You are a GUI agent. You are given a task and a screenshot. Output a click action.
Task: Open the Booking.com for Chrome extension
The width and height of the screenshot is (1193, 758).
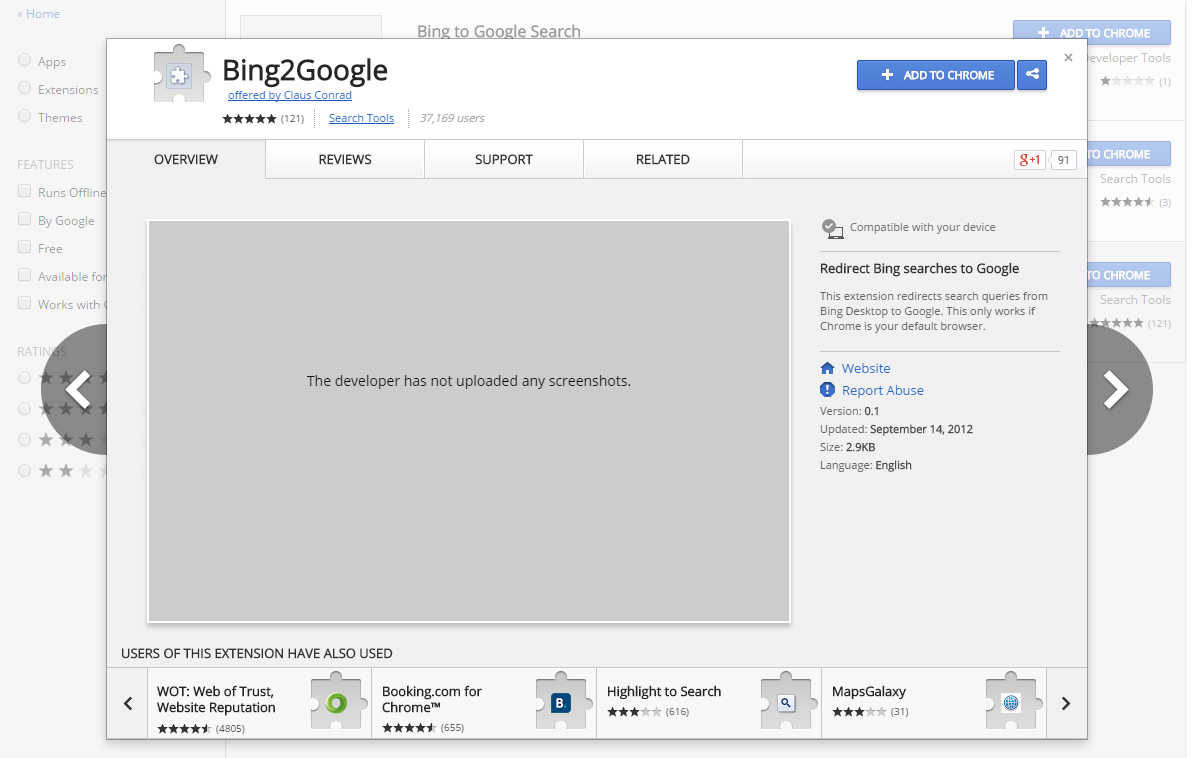[484, 703]
